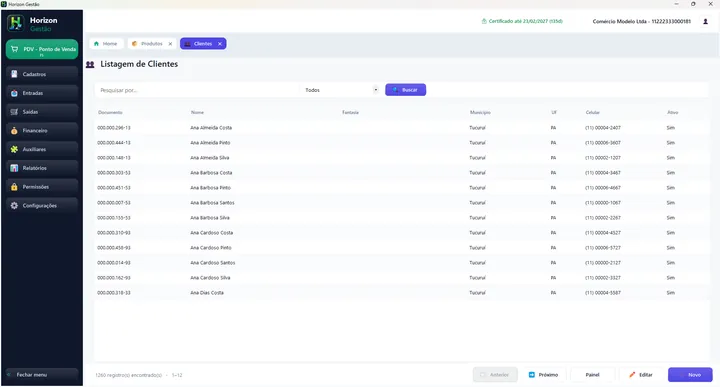This screenshot has height=387, width=720.
Task: Select the Ana Almeida Pinto row
Action: pos(401,143)
